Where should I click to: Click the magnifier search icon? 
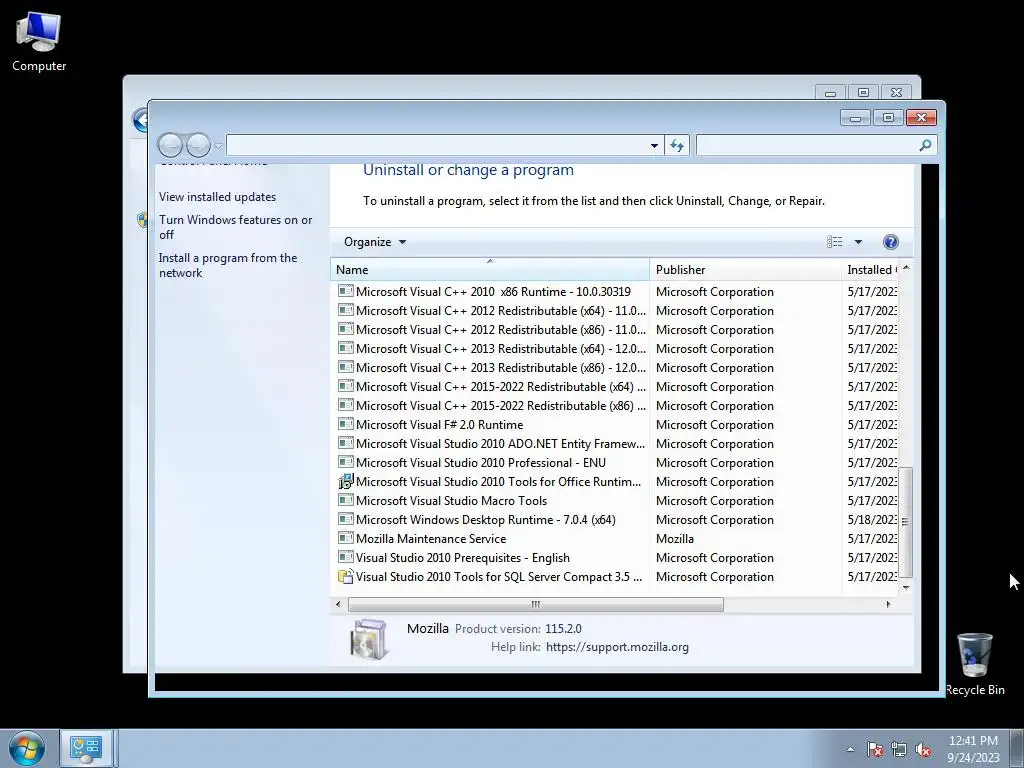click(x=925, y=145)
